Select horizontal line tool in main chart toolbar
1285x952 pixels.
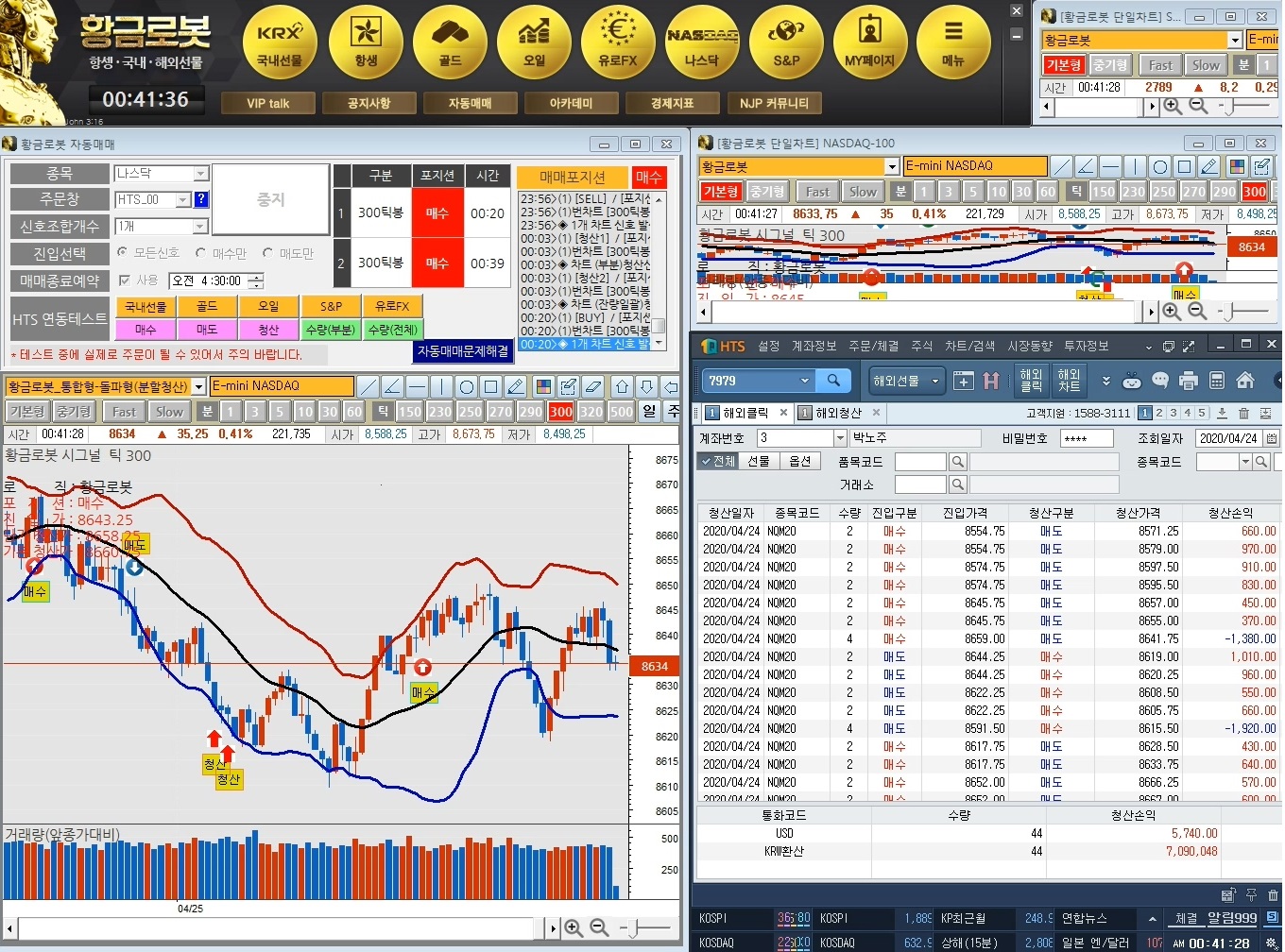(417, 386)
